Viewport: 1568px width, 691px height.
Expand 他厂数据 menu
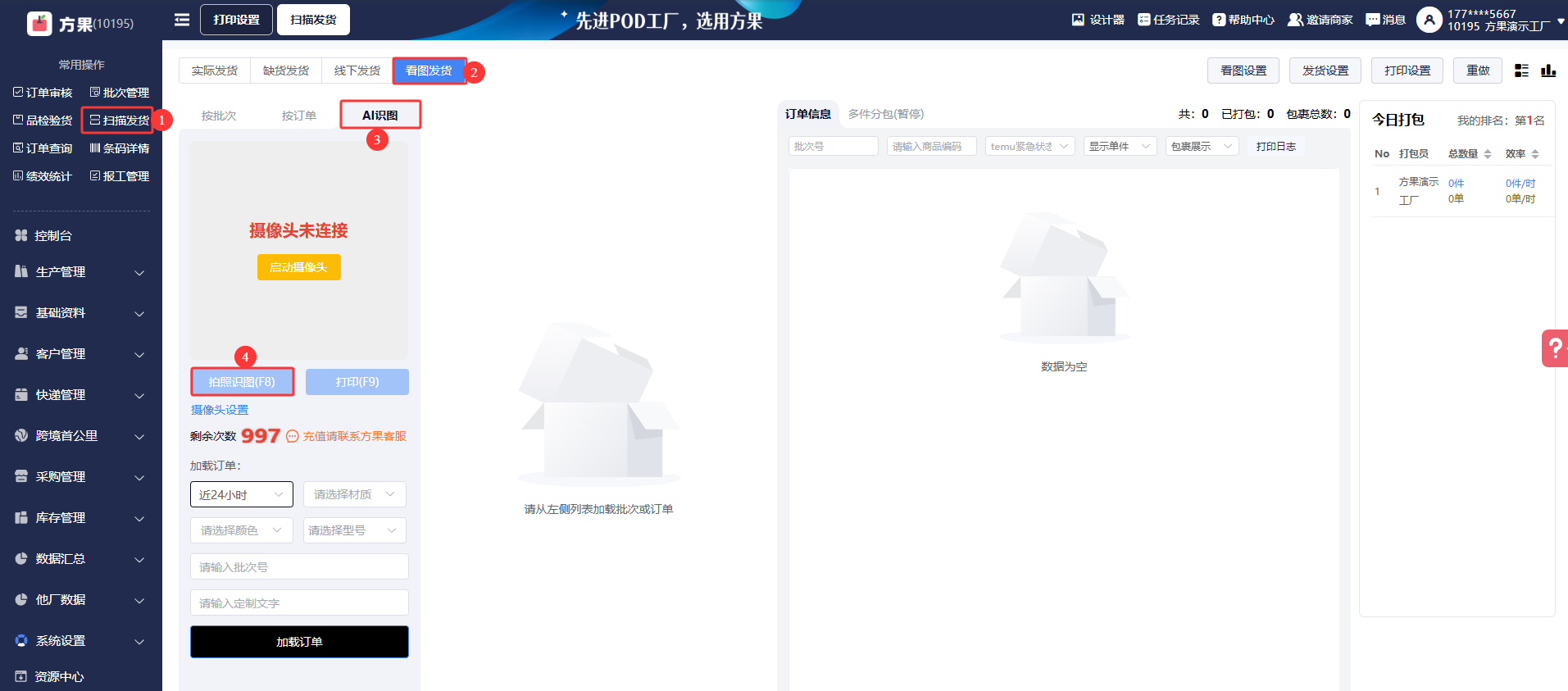[x=80, y=600]
